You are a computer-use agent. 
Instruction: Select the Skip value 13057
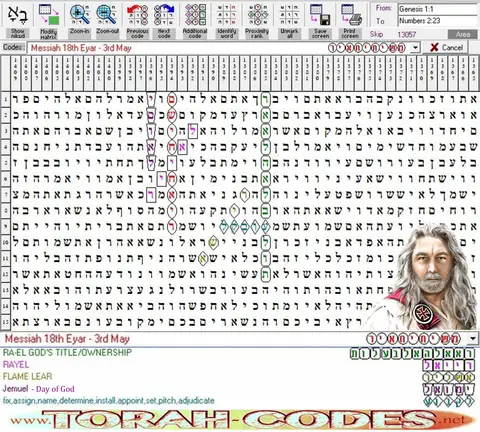[407, 34]
